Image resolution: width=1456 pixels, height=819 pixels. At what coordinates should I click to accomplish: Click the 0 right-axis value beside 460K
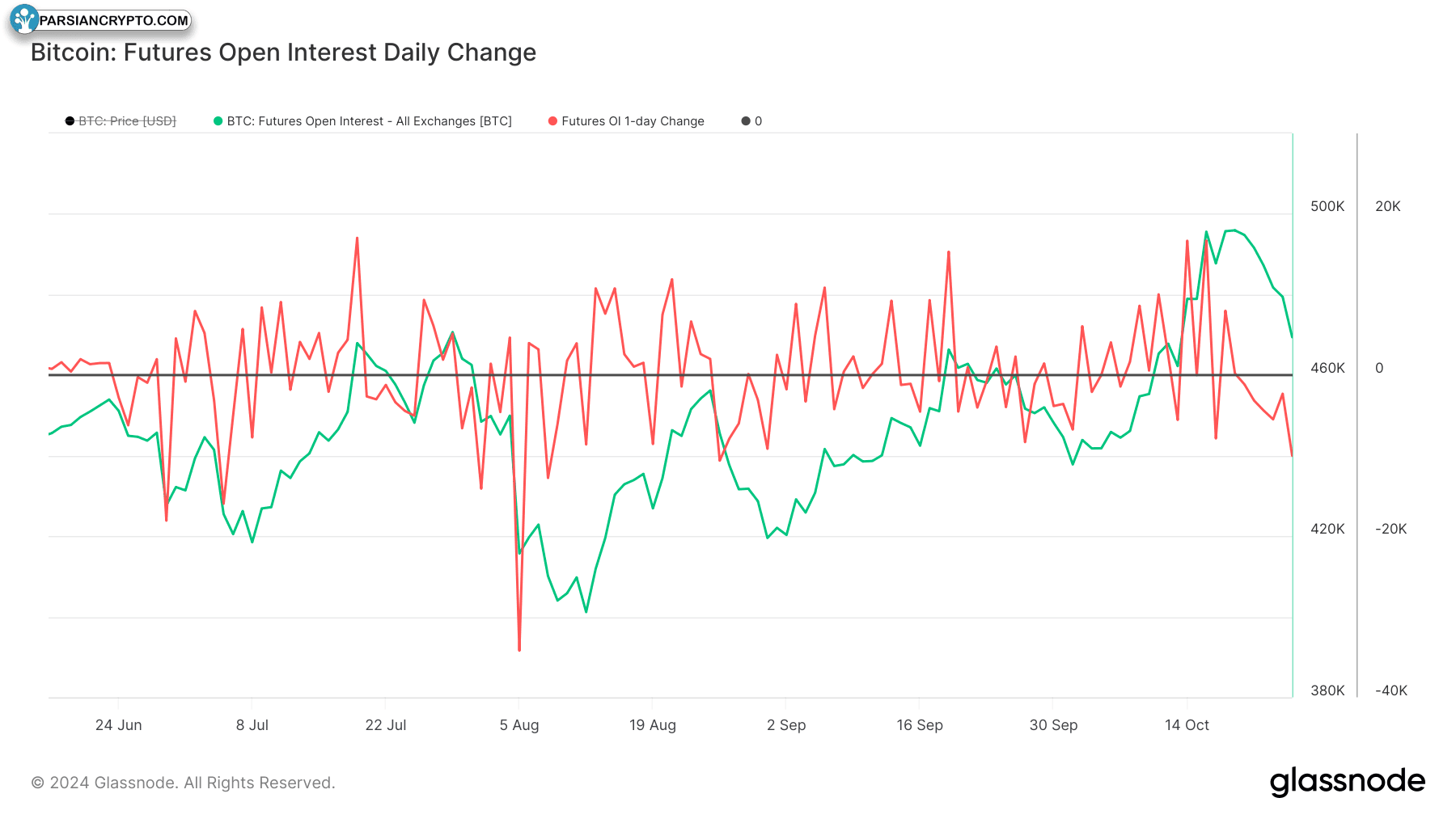(1379, 368)
